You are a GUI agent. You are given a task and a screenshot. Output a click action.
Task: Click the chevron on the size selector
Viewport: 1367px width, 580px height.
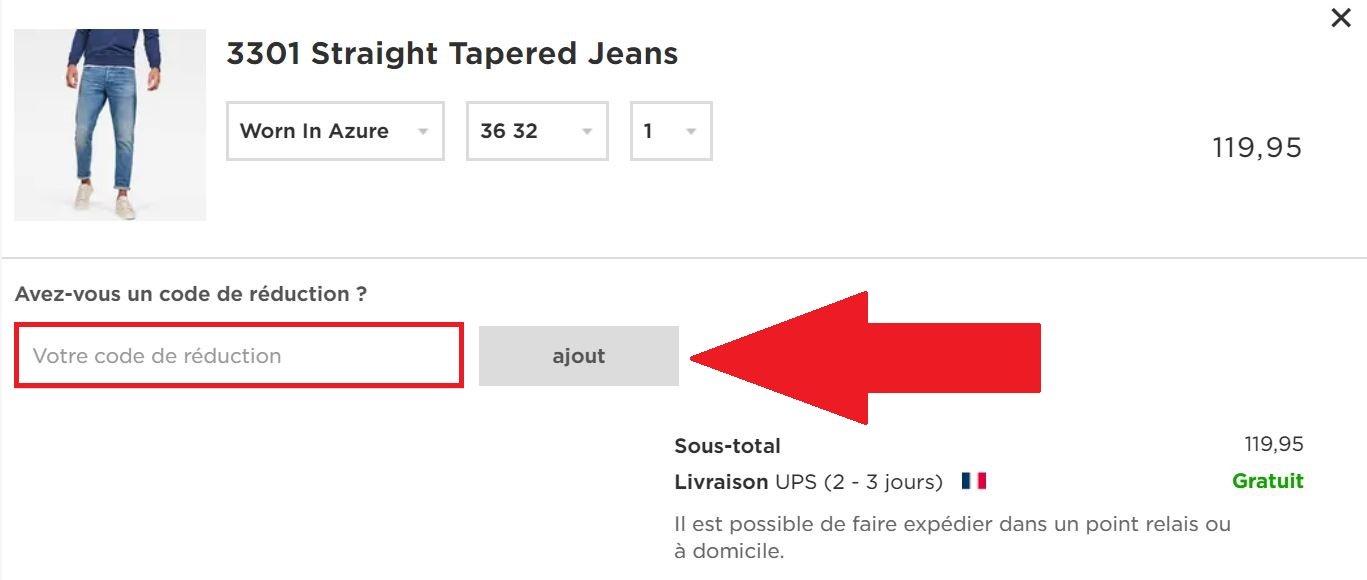pos(588,131)
